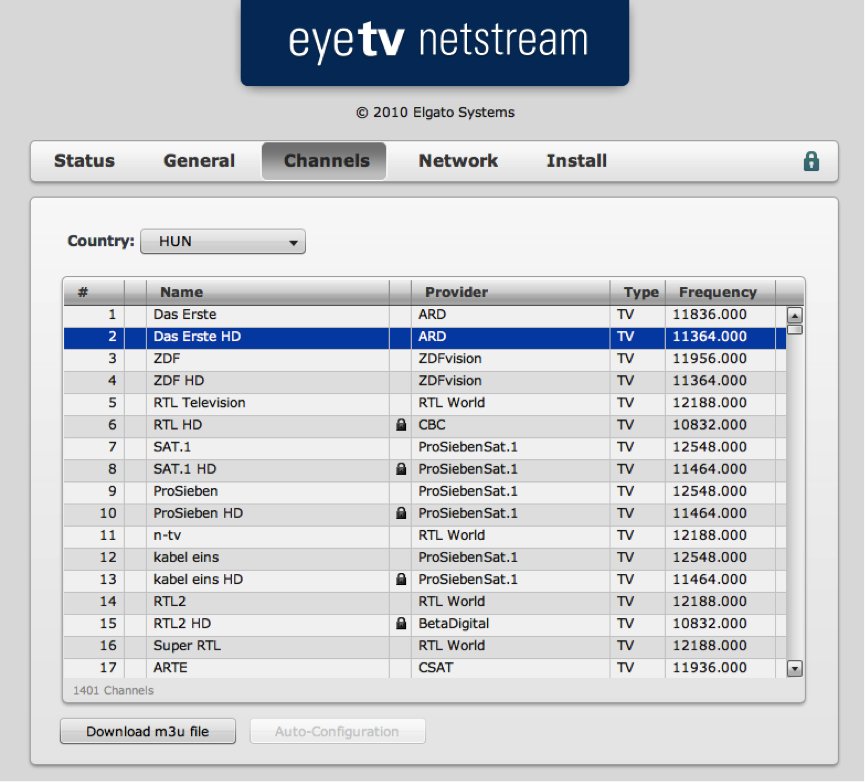Screen dimensions: 865x782
Task: Select the RTL HD channel name
Action: (x=178, y=425)
